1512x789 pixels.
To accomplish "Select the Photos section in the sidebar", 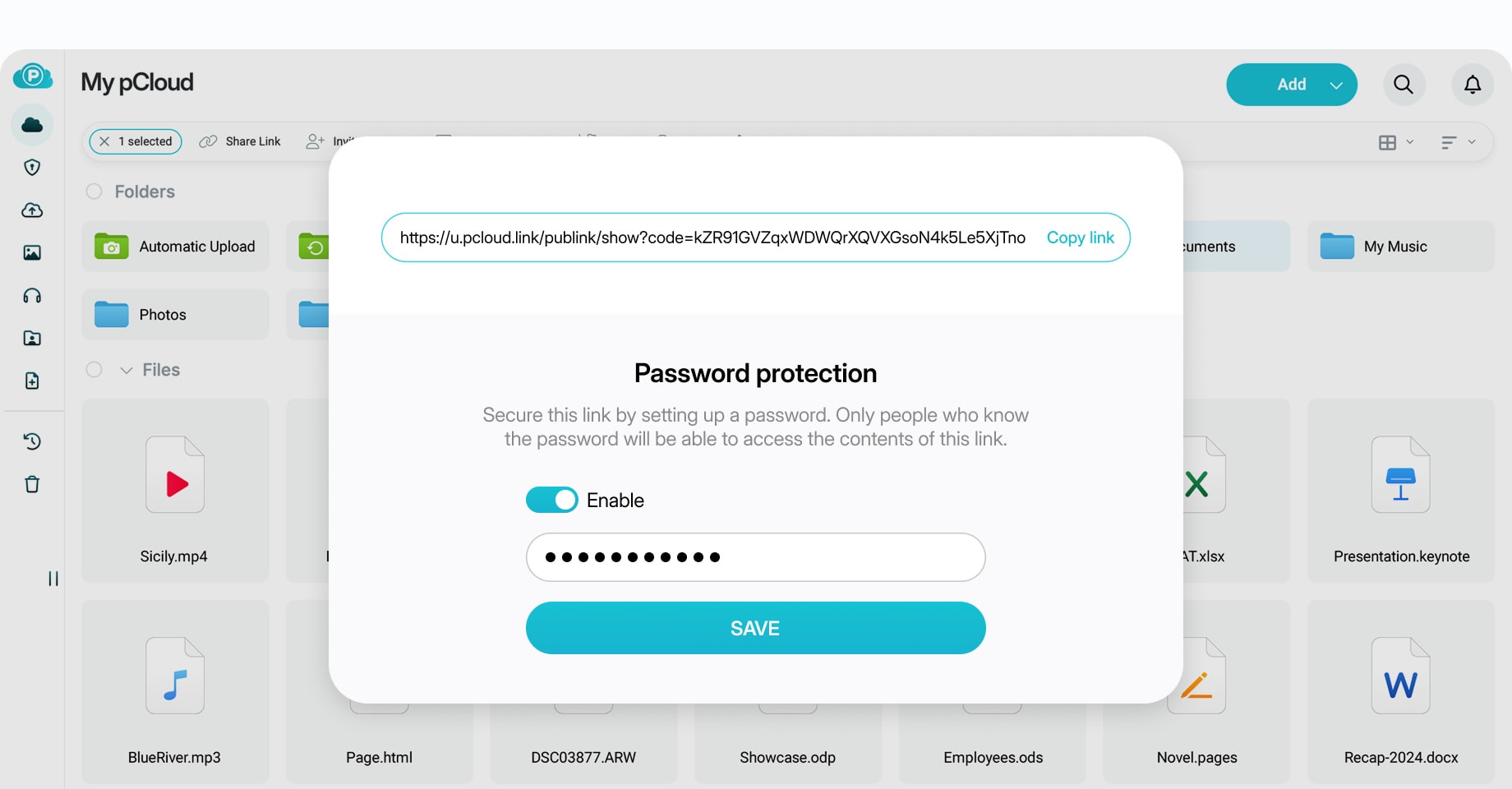I will click(33, 252).
